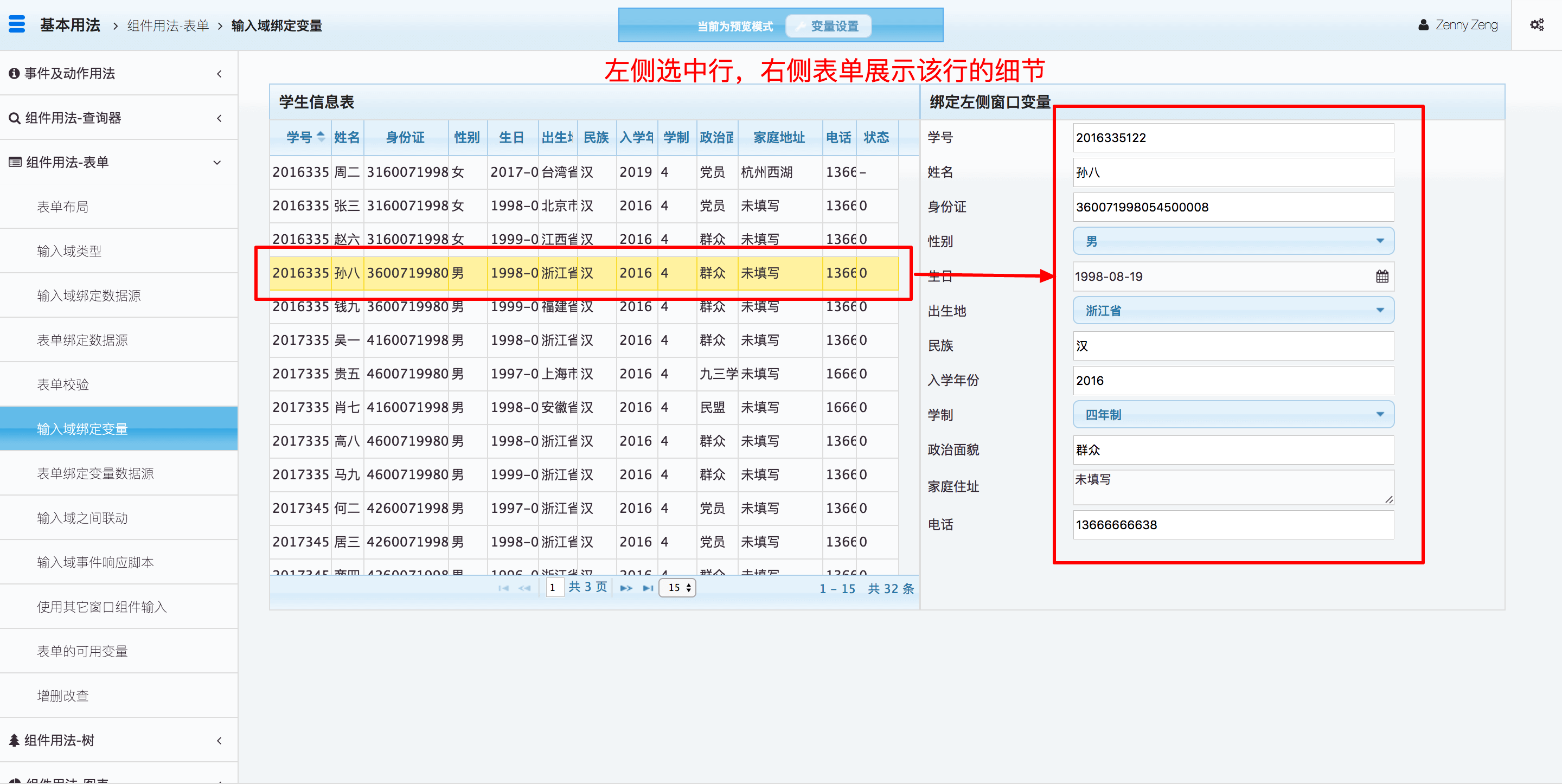Click the user profile icon Zenny Zeng
Image resolution: width=1562 pixels, height=784 pixels.
pyautogui.click(x=1423, y=25)
